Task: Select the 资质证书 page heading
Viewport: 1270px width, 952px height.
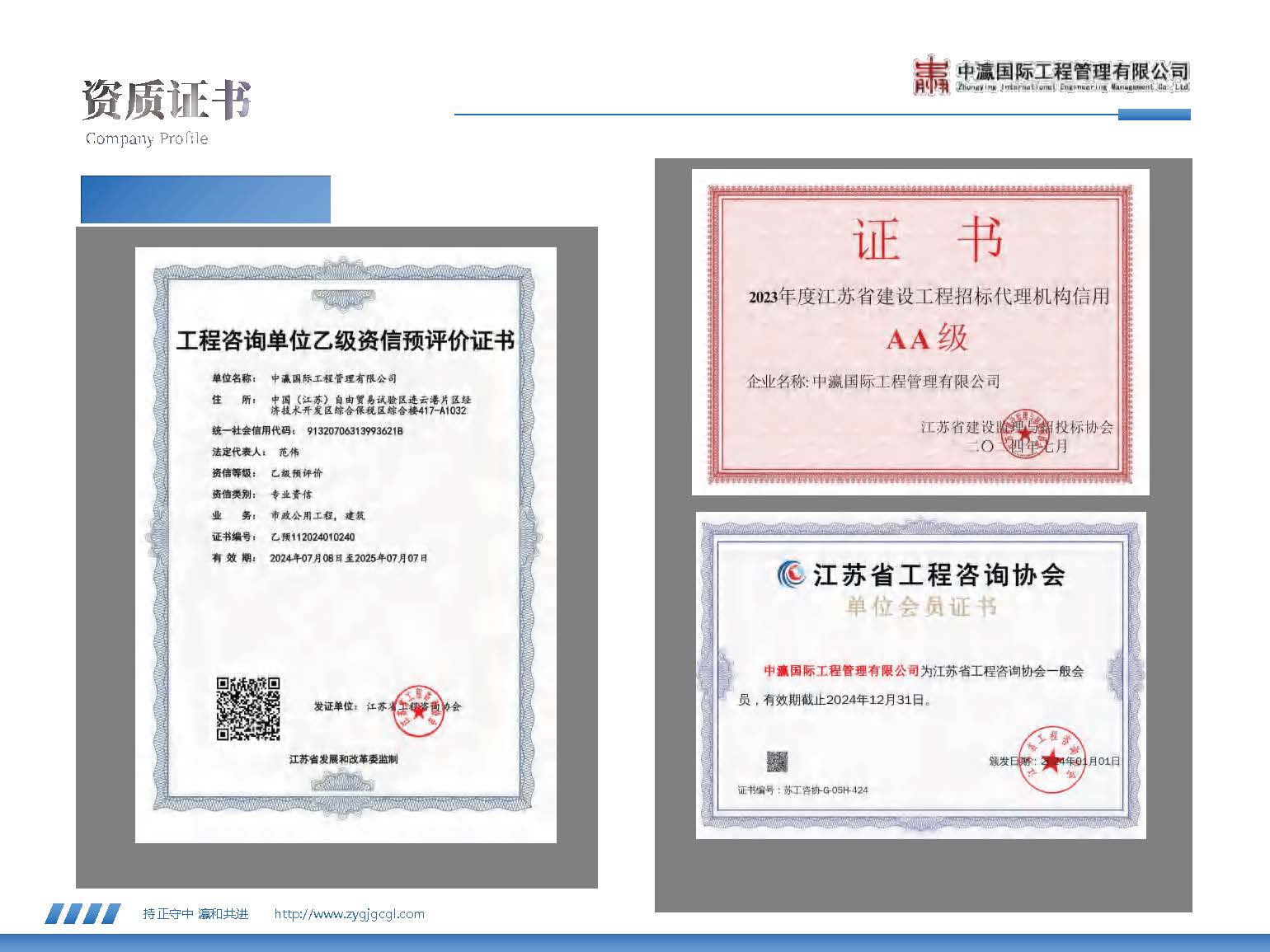Action: tap(166, 101)
